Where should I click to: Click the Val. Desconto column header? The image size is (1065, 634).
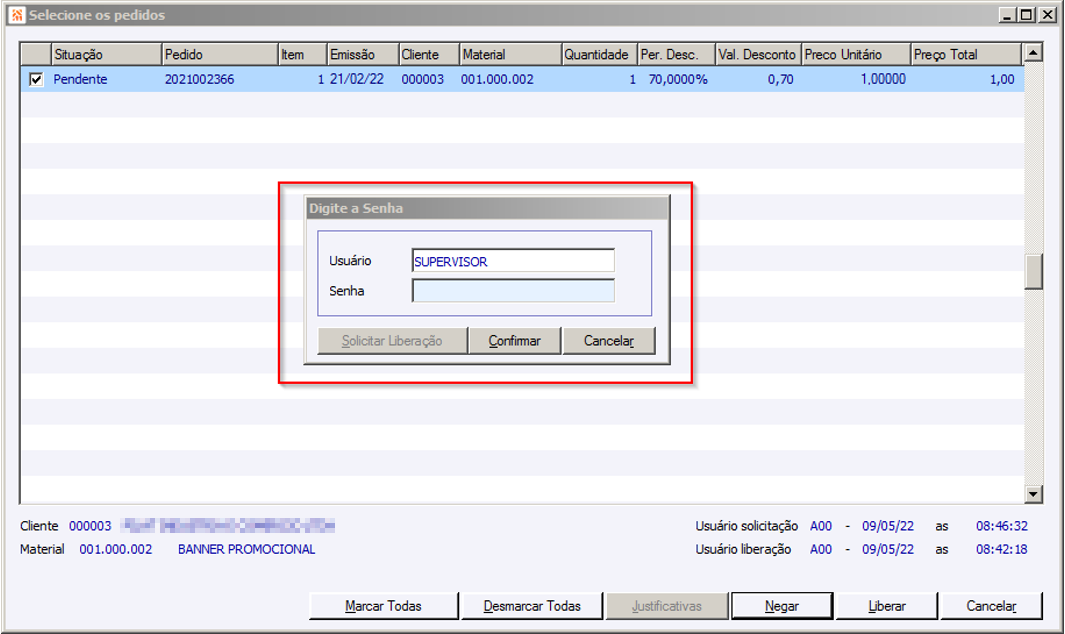[758, 54]
